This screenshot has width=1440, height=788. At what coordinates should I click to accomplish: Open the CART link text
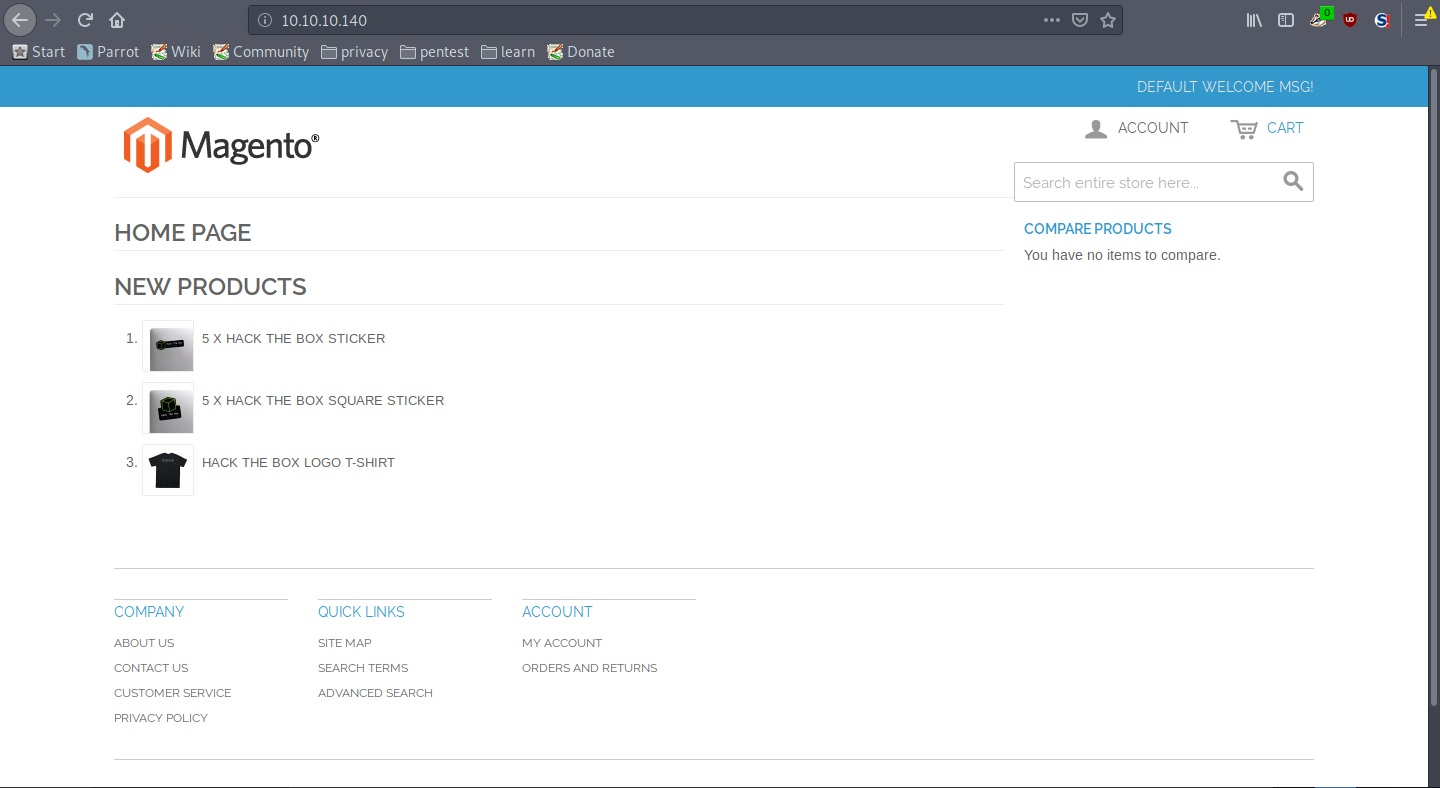click(1285, 128)
